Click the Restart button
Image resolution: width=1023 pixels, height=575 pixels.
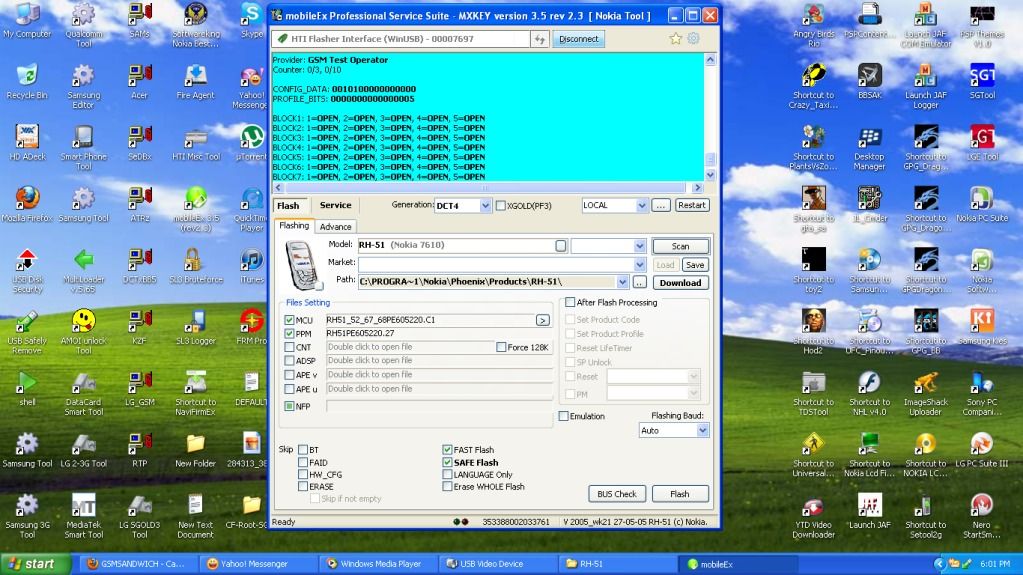[691, 205]
